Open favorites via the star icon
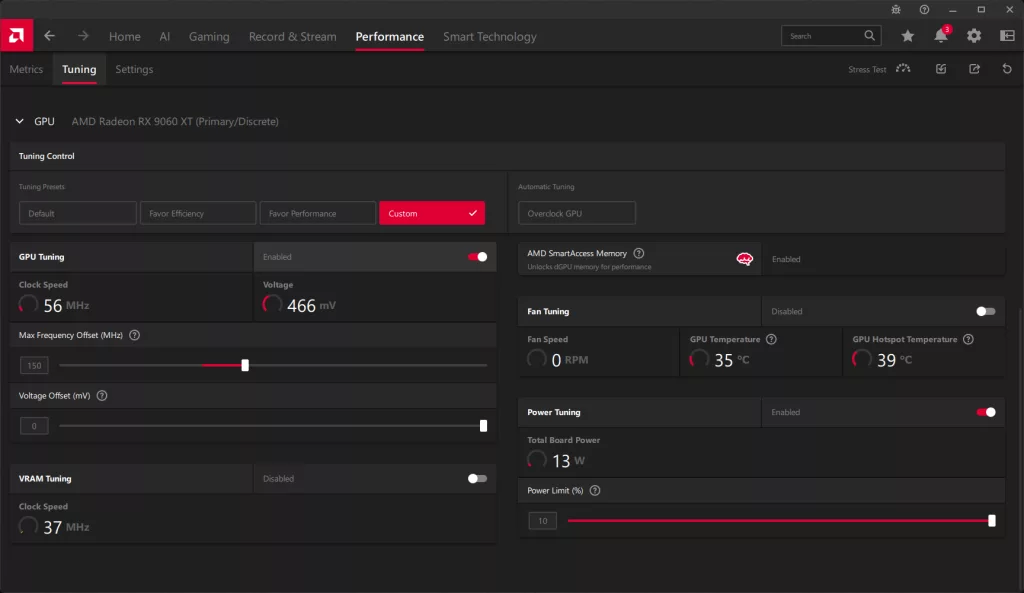Screen dimensions: 1024x593 pyautogui.click(x=908, y=37)
